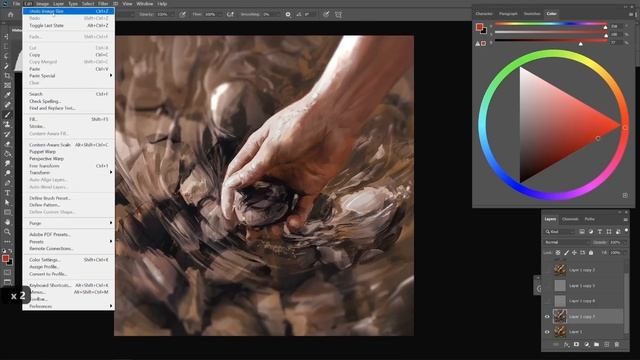This screenshot has width=640, height=360.
Task: Open the Kind filter dropdown in Layers
Action: click(x=560, y=231)
